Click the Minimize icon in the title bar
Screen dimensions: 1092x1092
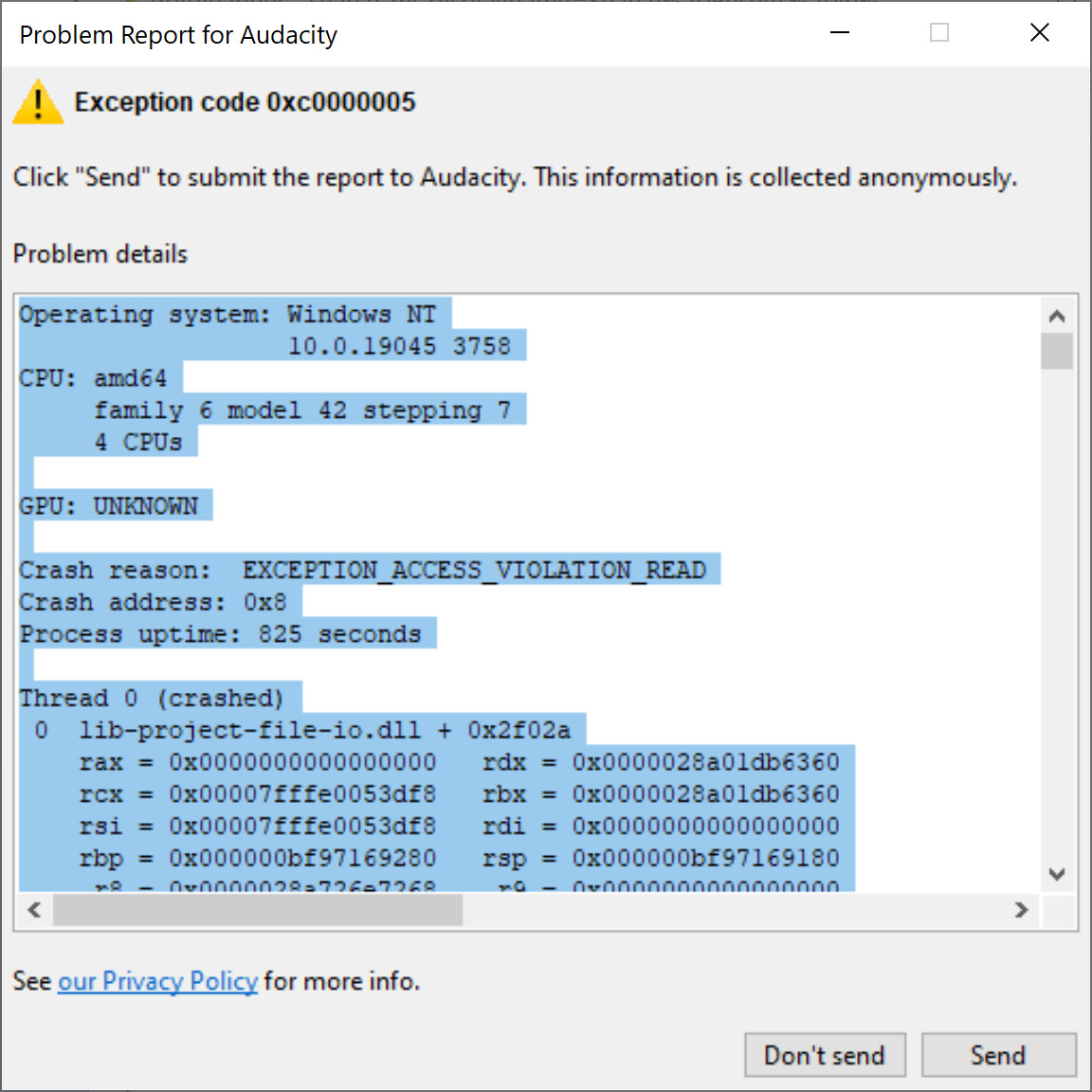tap(839, 32)
